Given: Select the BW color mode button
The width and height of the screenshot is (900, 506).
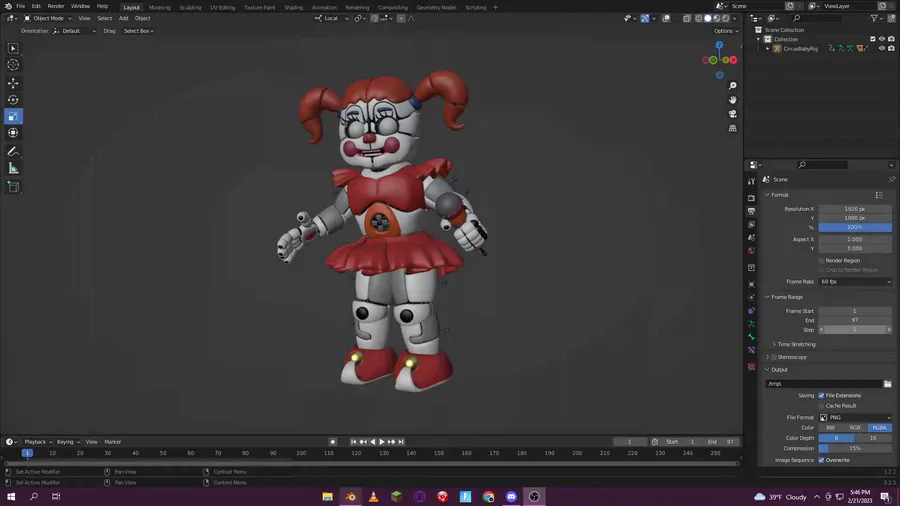Looking at the screenshot, I should pyautogui.click(x=831, y=427).
